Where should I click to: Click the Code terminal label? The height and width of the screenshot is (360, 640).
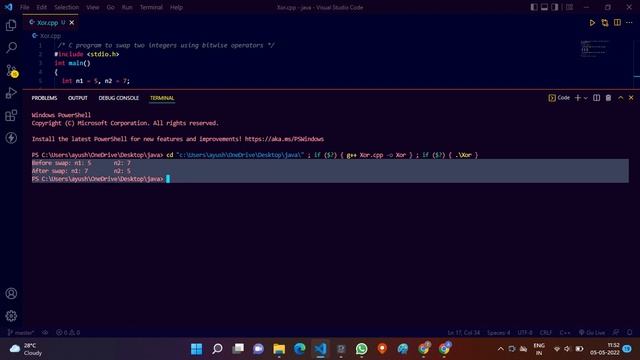coord(559,98)
